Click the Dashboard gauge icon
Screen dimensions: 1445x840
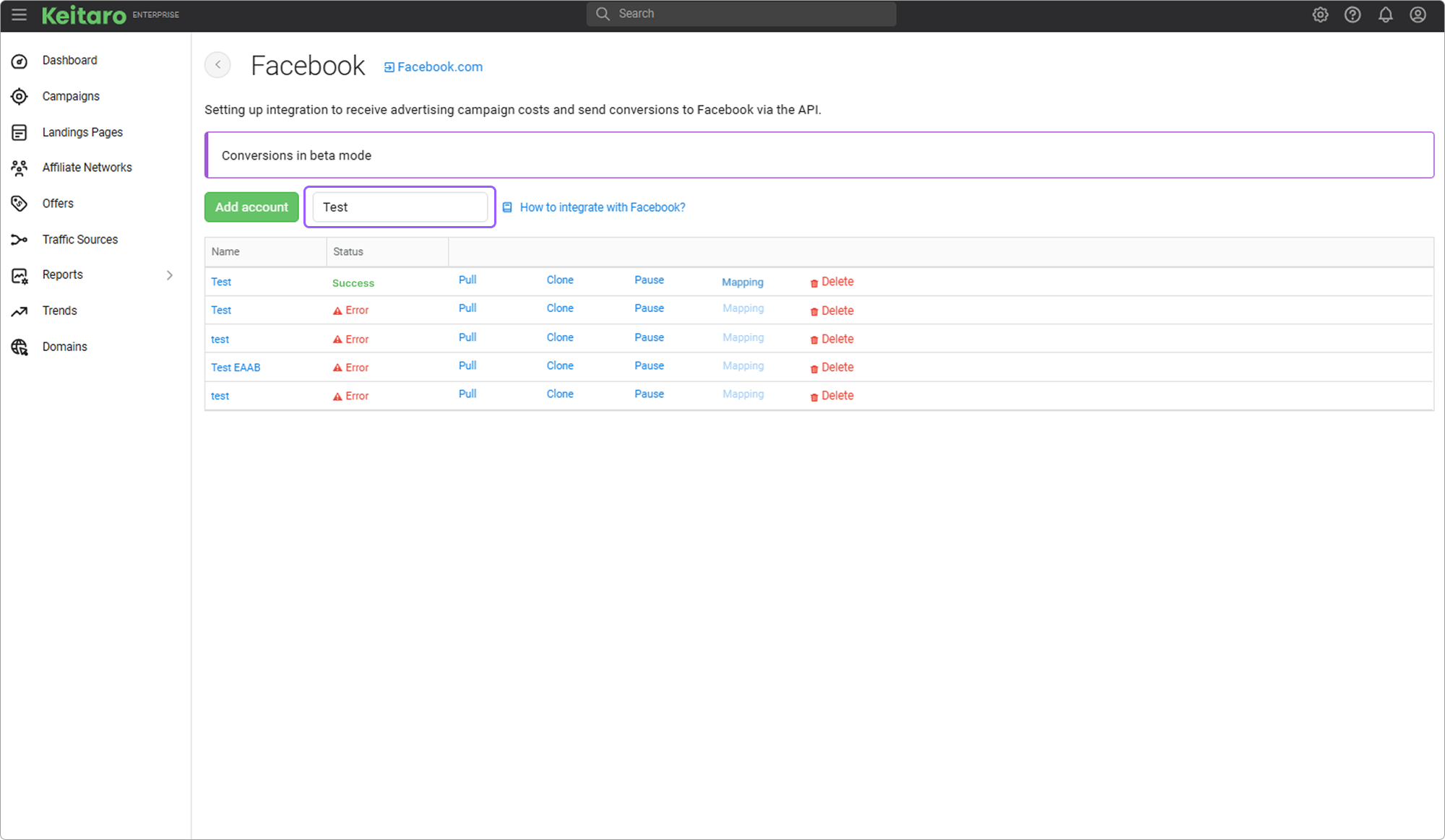[x=20, y=61]
